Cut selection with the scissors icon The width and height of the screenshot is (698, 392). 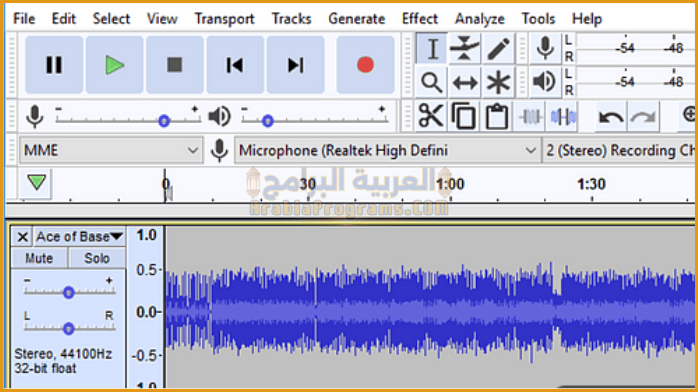430,117
